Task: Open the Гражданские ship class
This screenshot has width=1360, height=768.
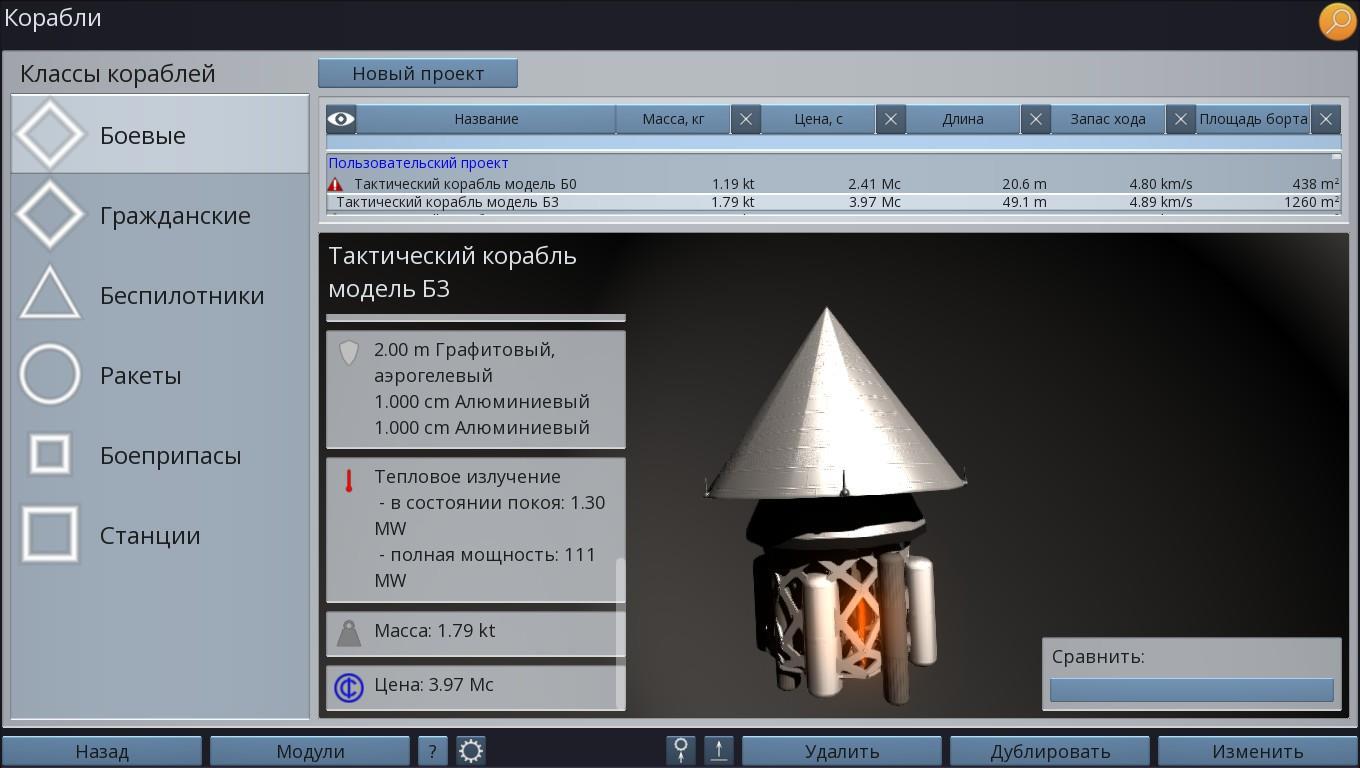Action: click(160, 214)
